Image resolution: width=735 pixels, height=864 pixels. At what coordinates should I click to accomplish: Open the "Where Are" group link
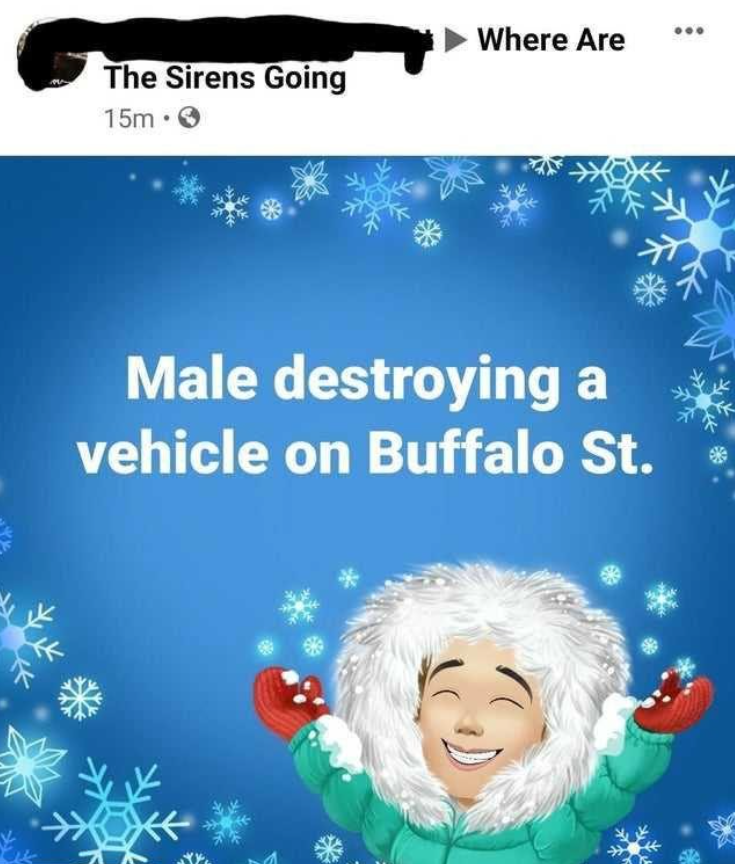pyautogui.click(x=552, y=40)
